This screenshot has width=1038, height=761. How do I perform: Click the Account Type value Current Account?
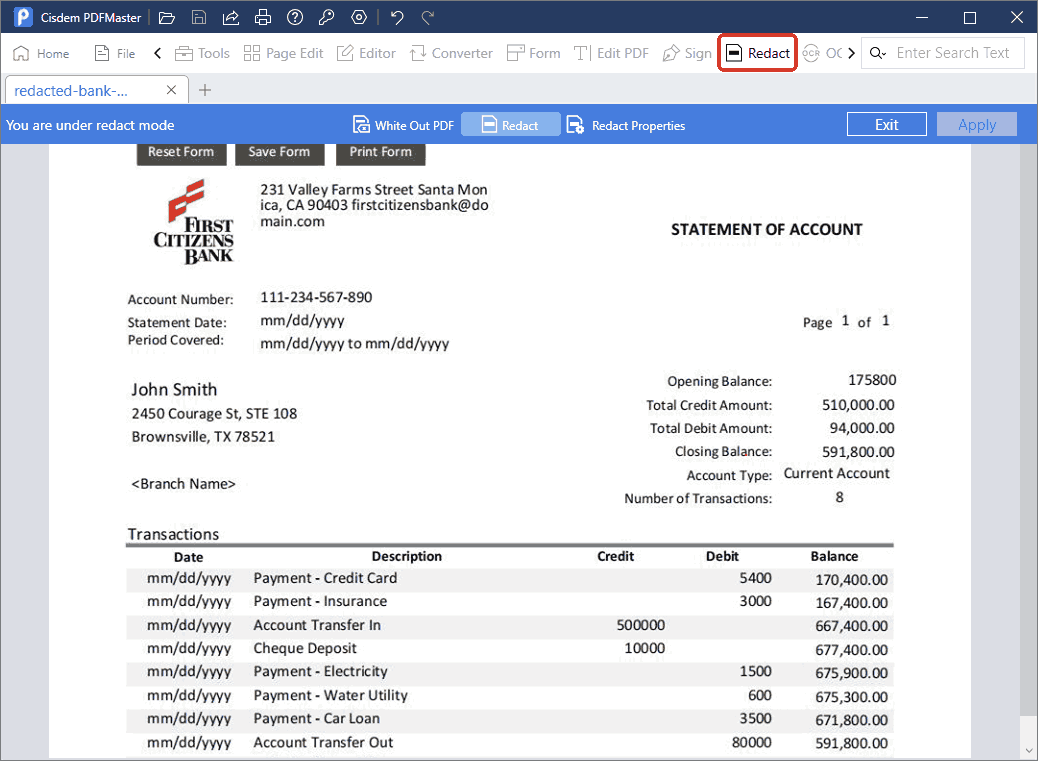pos(837,473)
